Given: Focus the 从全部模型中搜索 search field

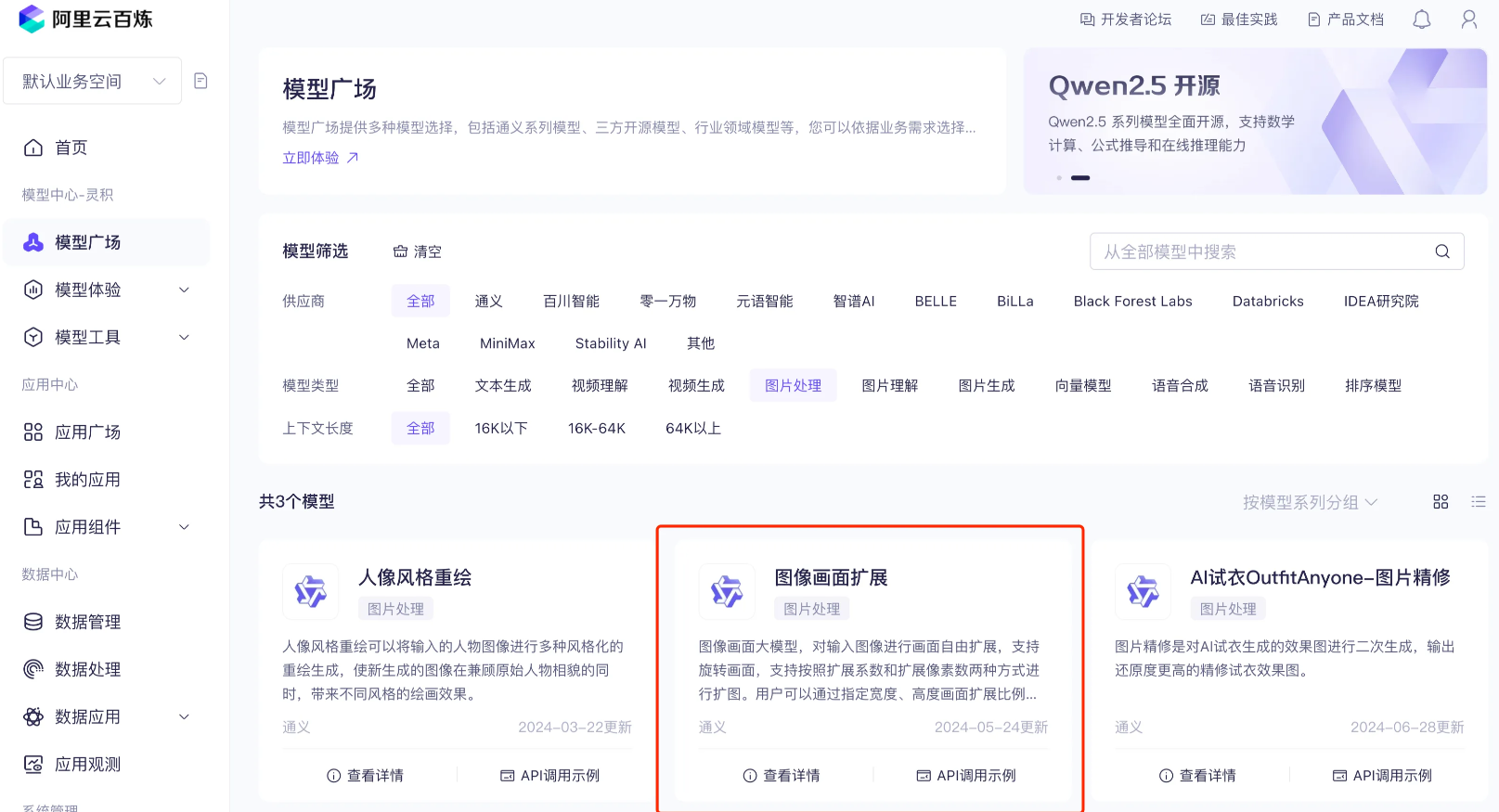Looking at the screenshot, I should pos(1276,251).
